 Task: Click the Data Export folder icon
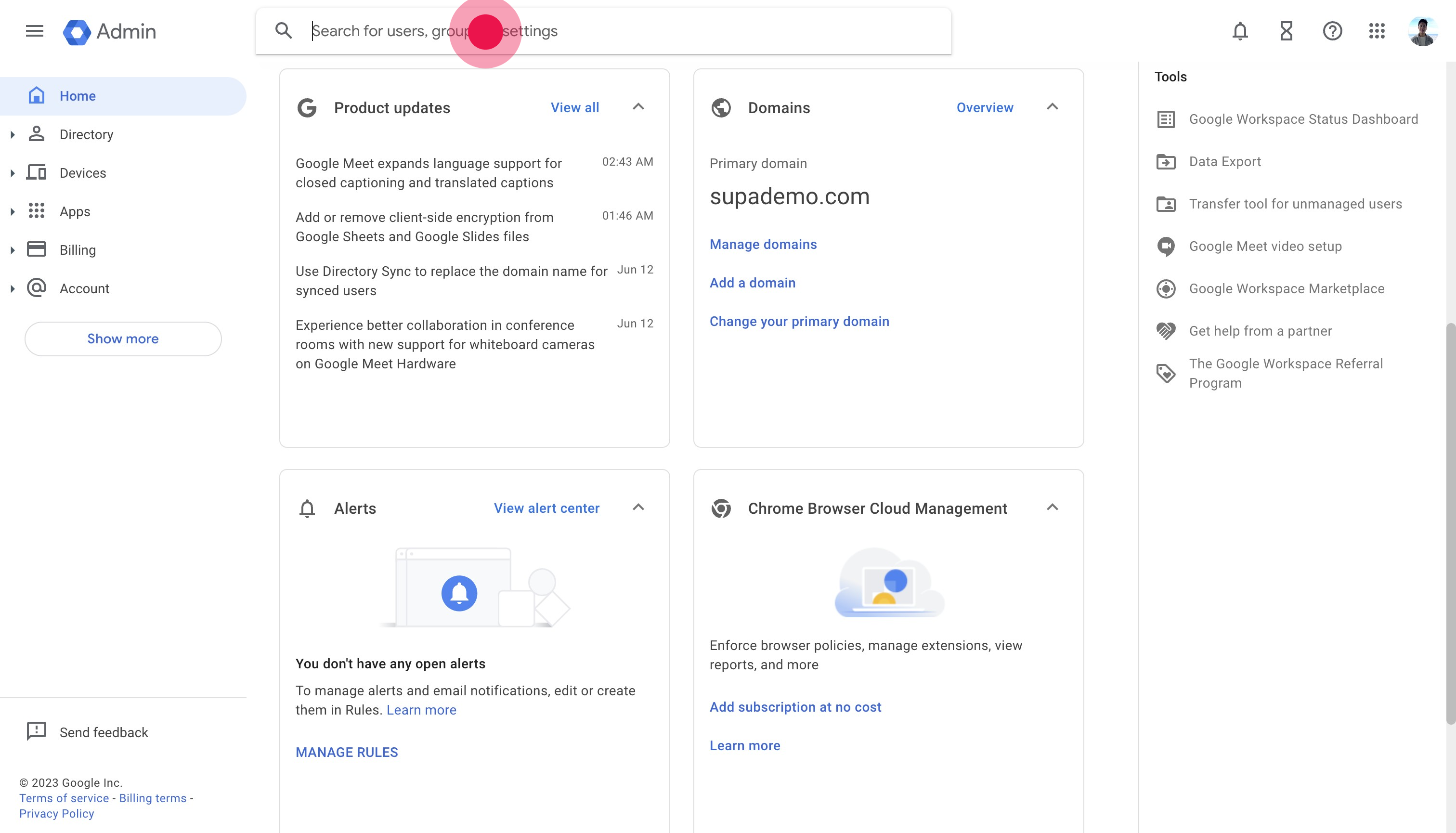1166,162
